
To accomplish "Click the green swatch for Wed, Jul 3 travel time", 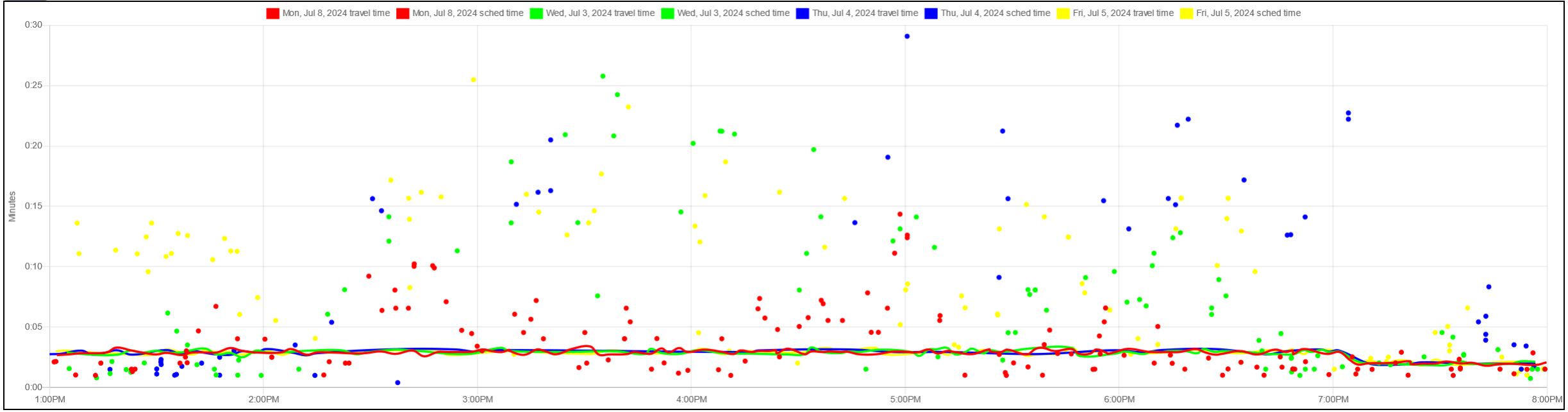I will [x=537, y=13].
